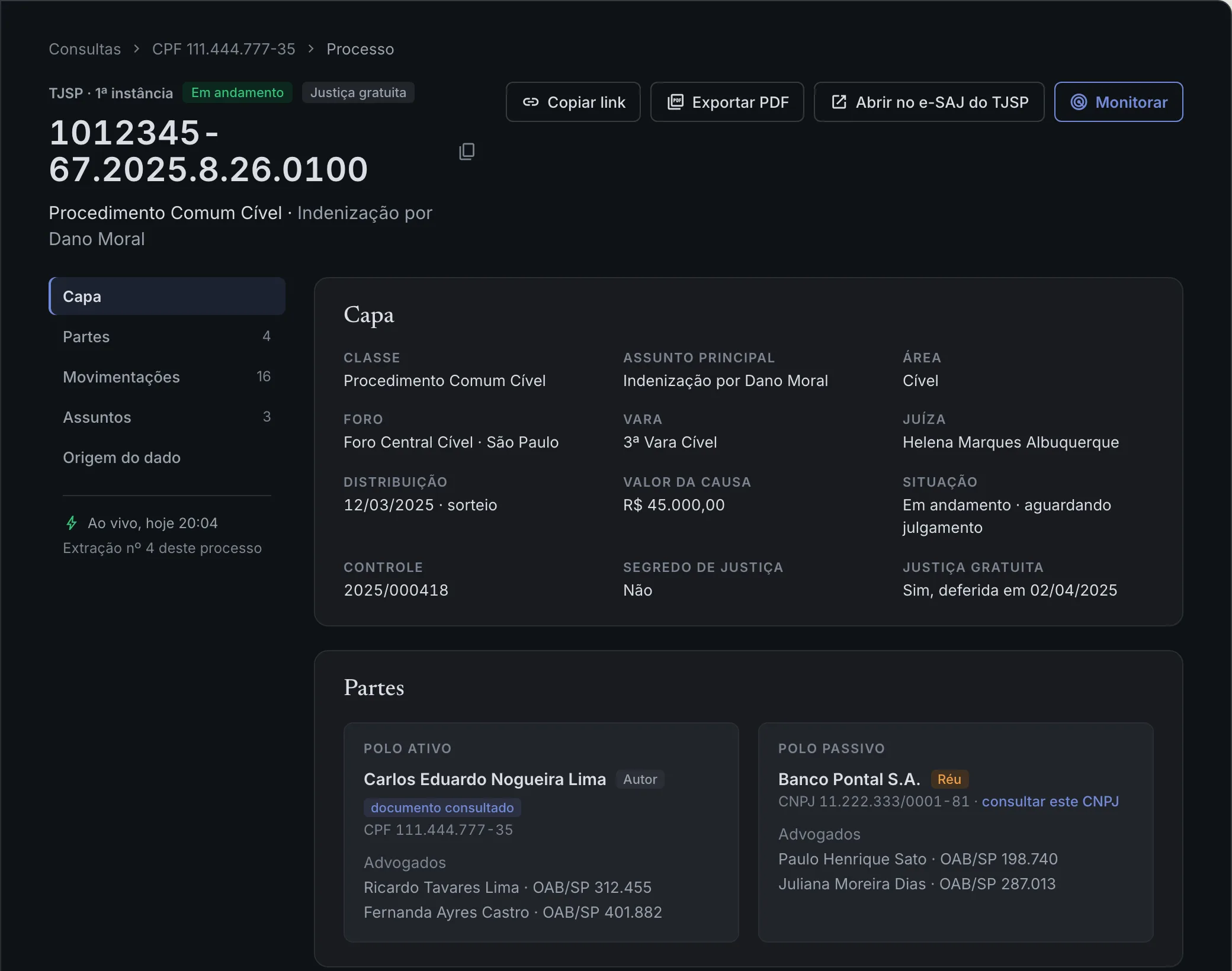Open process in e-SAJ do TJSP
This screenshot has width=1232, height=971.
click(929, 102)
